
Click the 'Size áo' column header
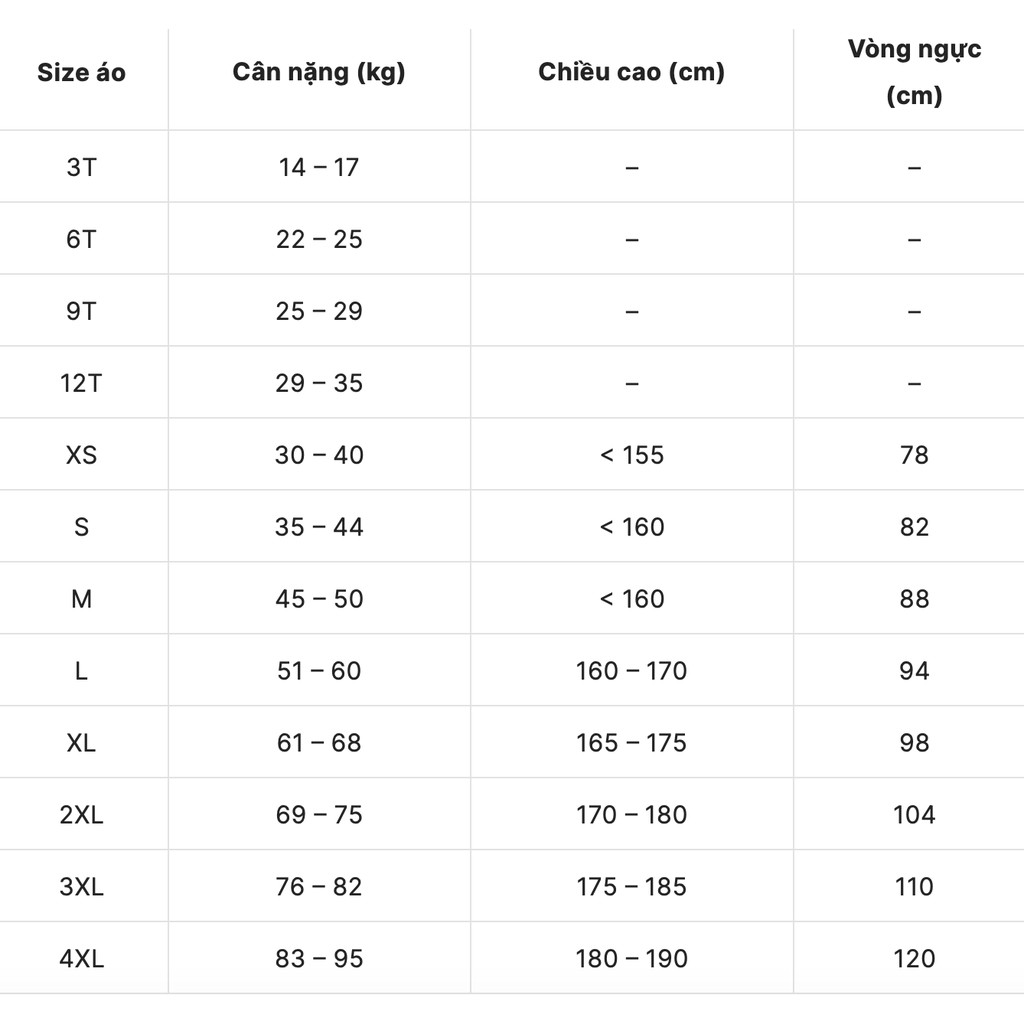pos(82,72)
